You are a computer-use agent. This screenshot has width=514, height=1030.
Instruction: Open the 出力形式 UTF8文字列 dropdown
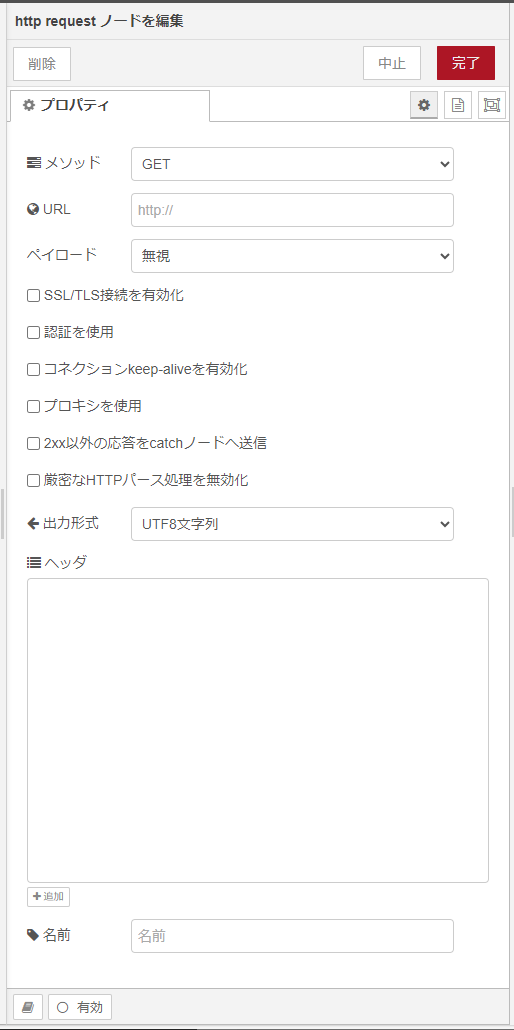[292, 524]
